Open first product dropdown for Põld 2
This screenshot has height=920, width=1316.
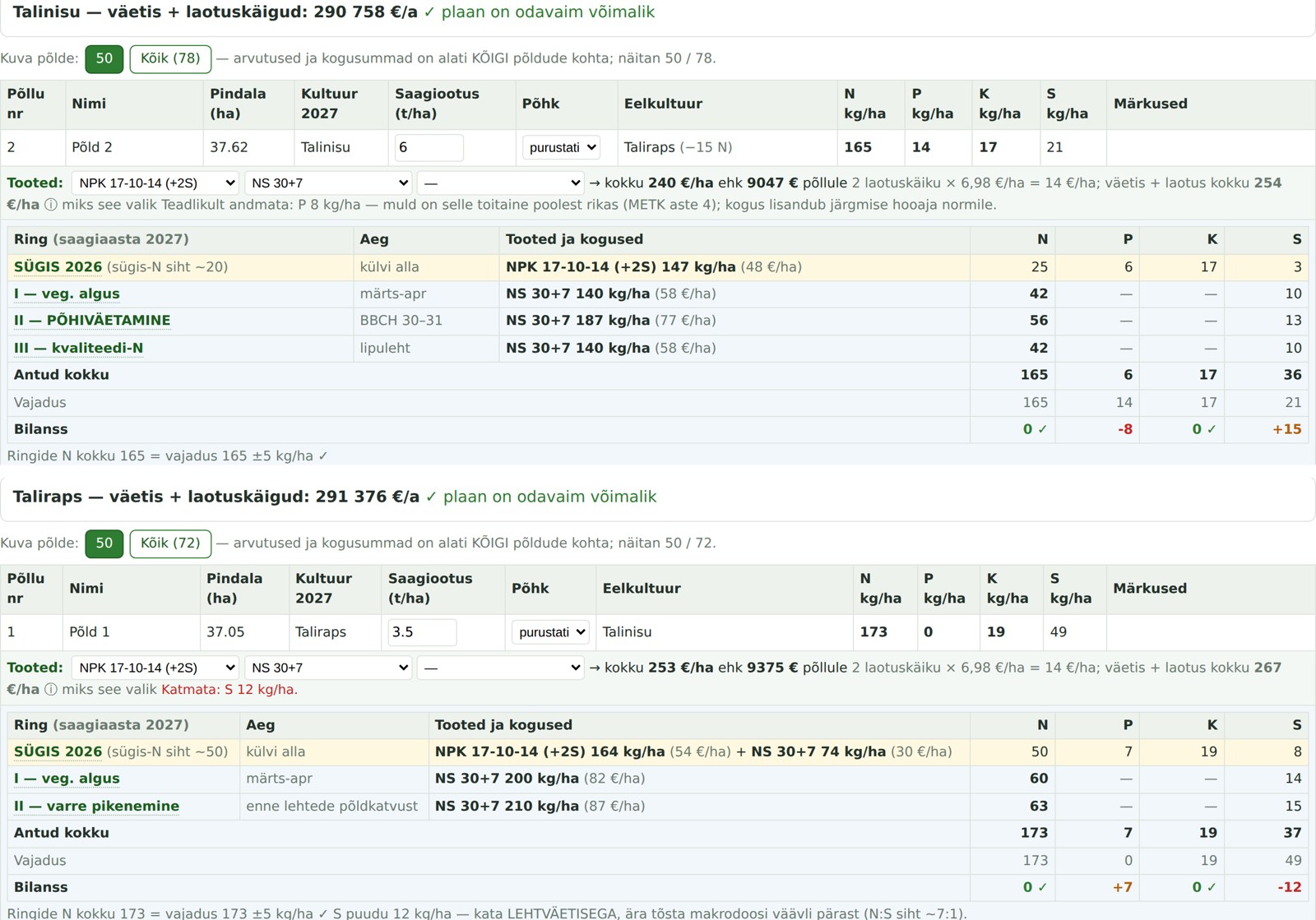155,183
